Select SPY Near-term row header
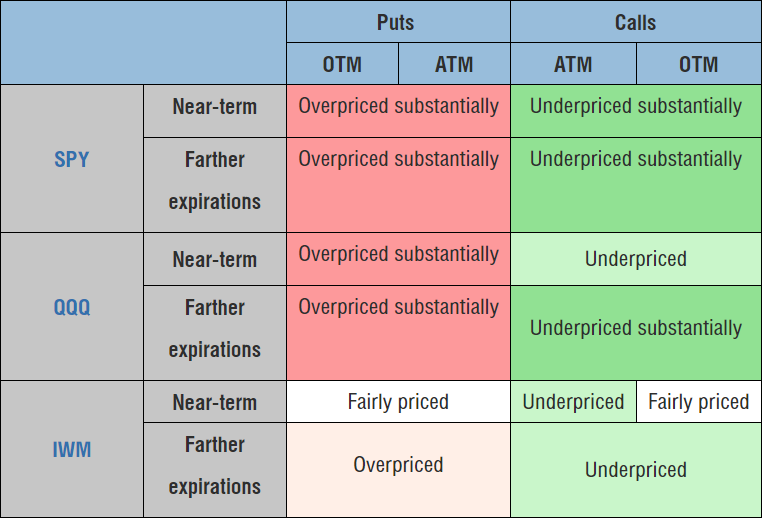 215,111
